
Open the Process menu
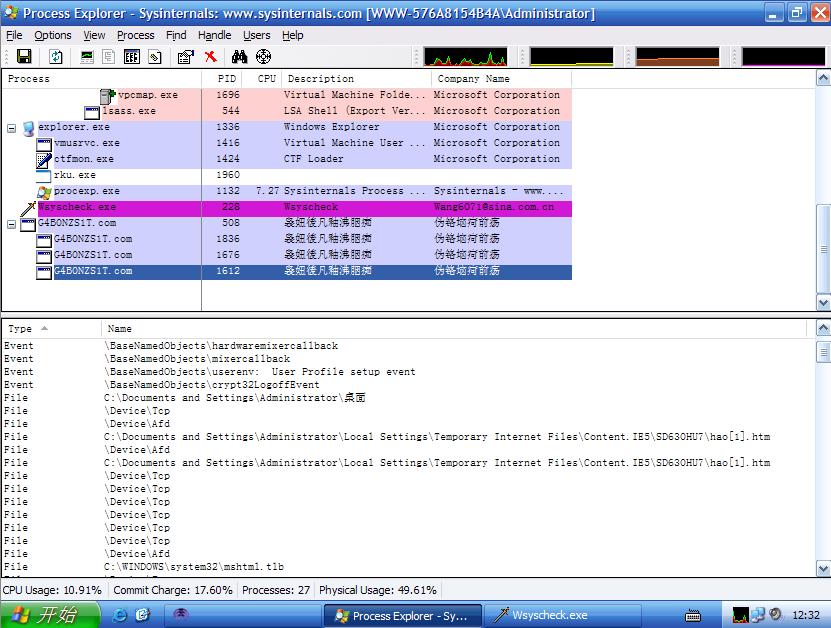point(136,35)
